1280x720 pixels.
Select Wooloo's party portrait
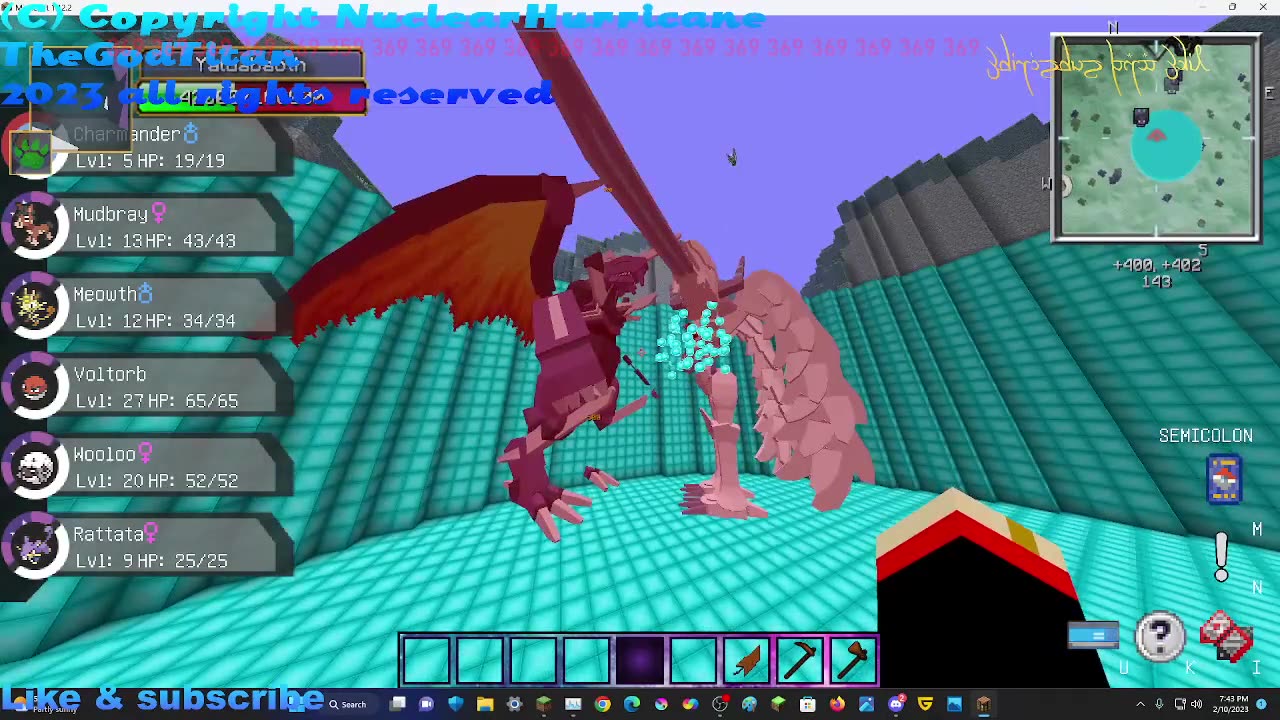click(34, 467)
